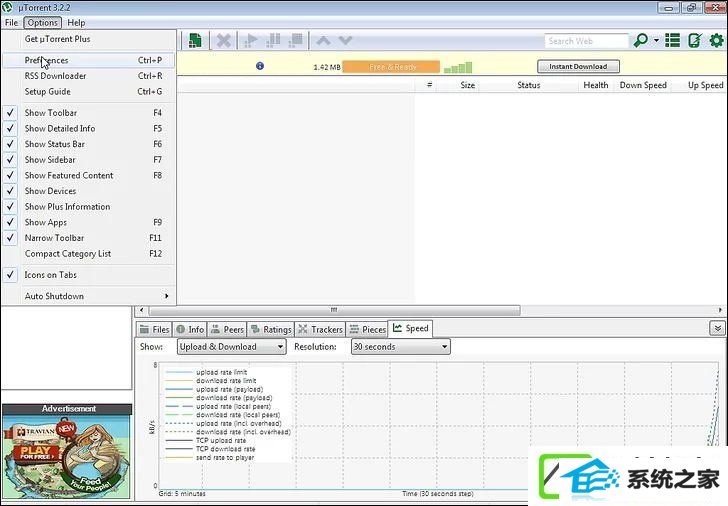Click the Search Web input field
This screenshot has height=506, width=728.
pos(586,41)
